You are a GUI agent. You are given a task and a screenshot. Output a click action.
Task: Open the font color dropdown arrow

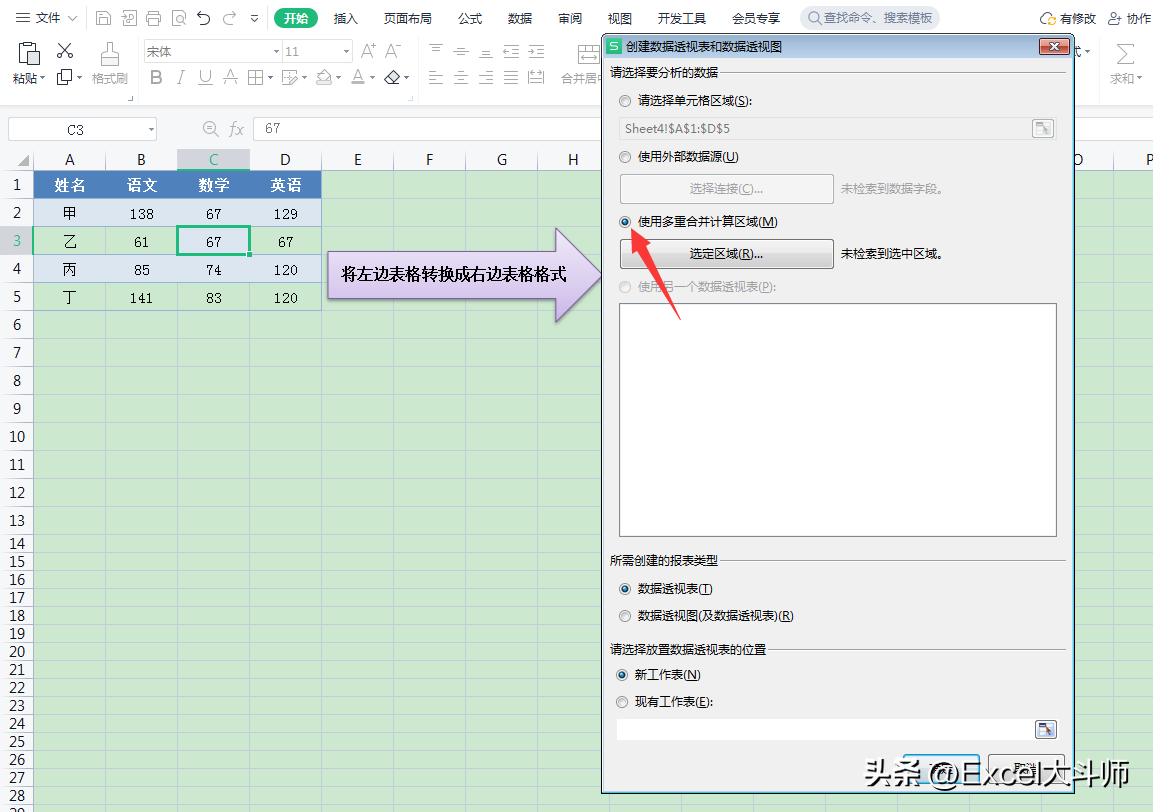click(372, 77)
